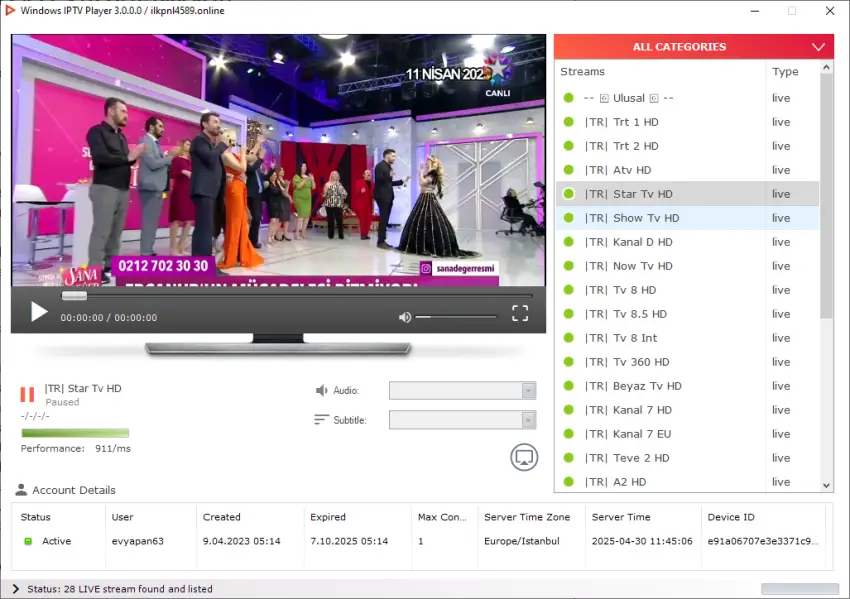
Task: Select the Kanal D HD stream
Action: tap(687, 242)
